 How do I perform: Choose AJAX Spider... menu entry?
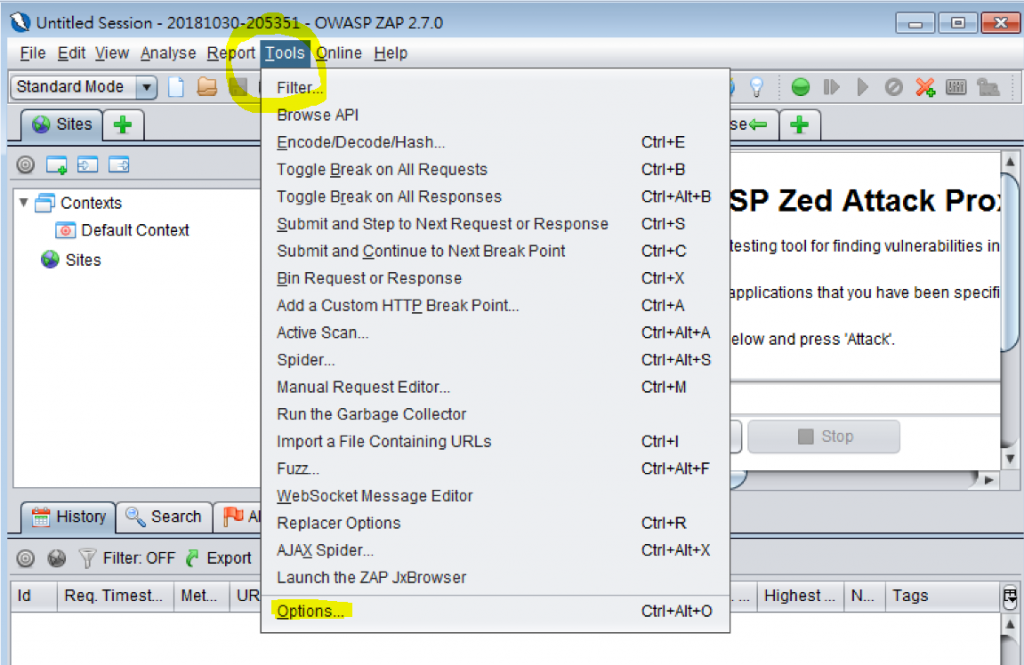495,551
